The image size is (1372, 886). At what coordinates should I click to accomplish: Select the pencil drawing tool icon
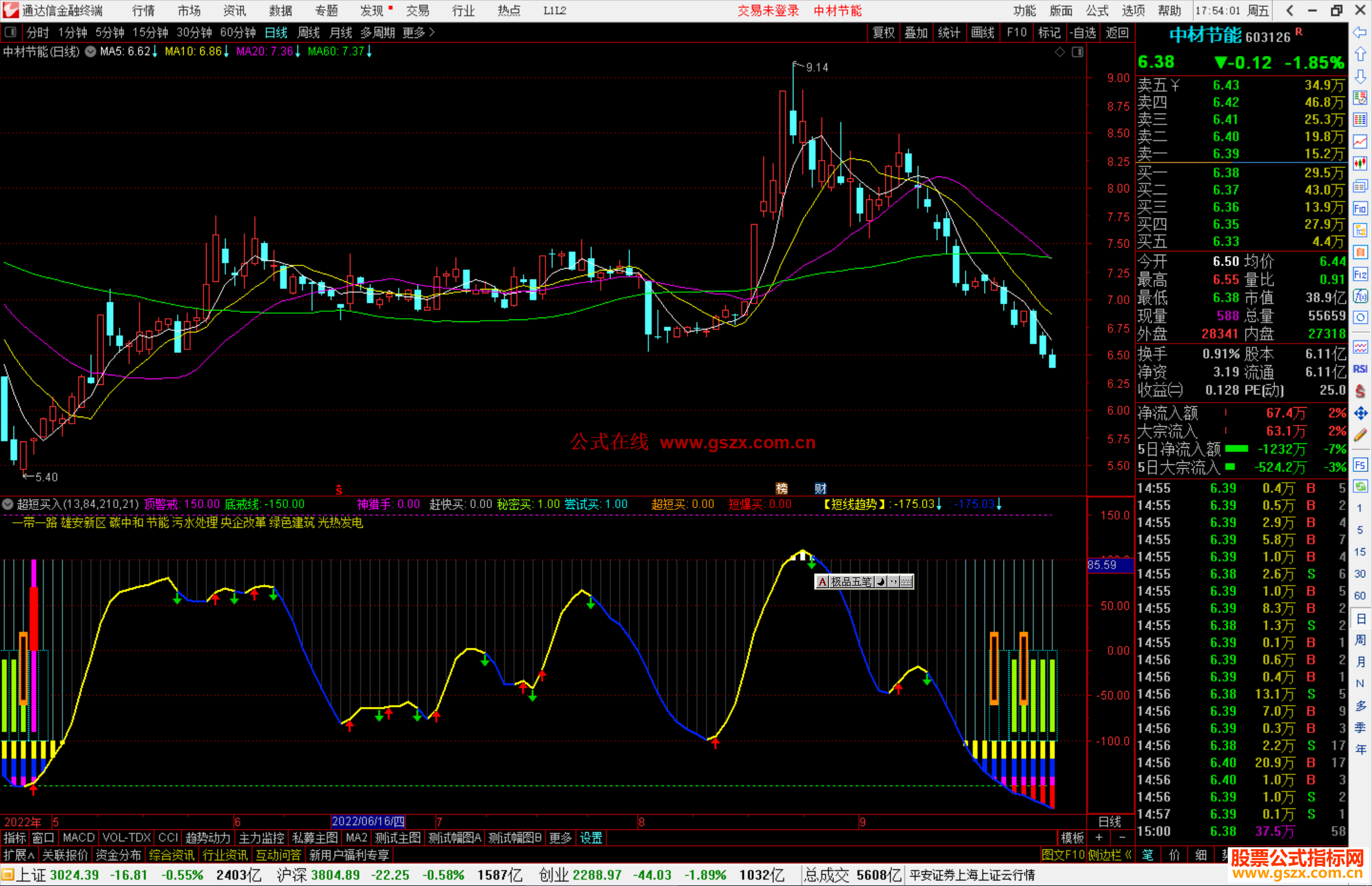pos(1360,435)
